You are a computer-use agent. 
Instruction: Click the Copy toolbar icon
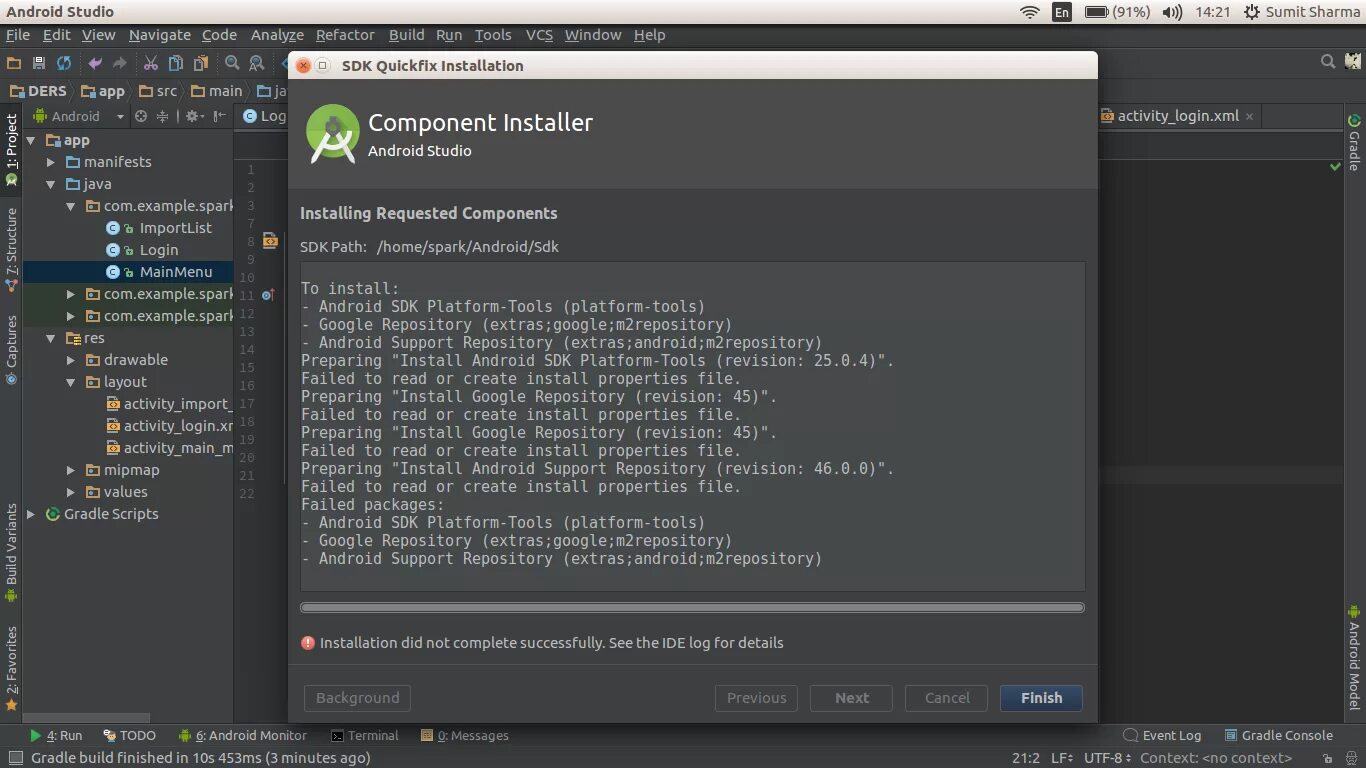(176, 63)
